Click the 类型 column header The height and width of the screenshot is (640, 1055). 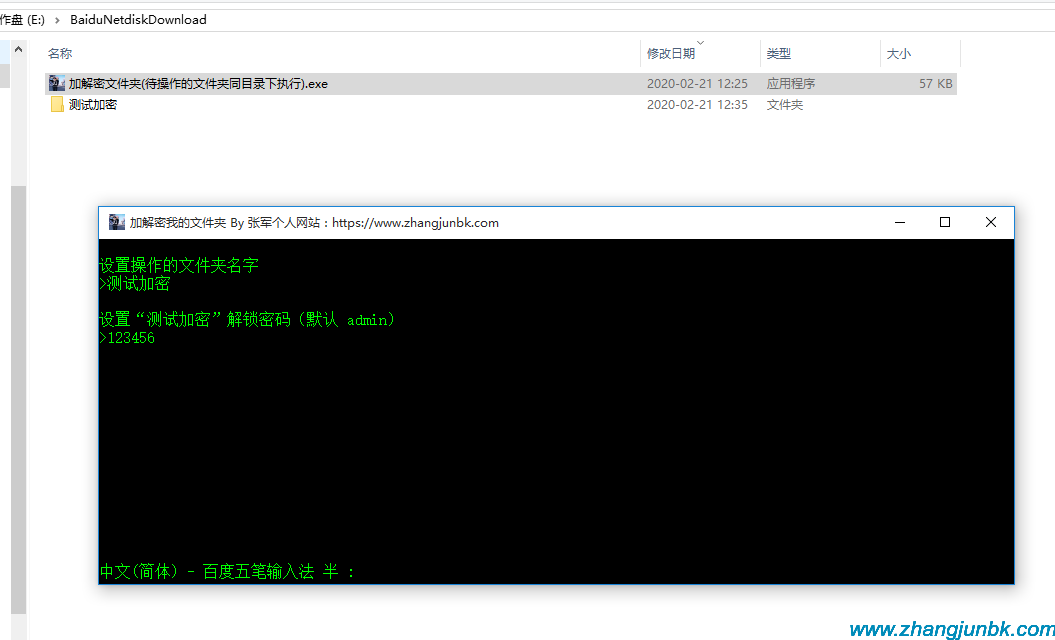click(778, 54)
